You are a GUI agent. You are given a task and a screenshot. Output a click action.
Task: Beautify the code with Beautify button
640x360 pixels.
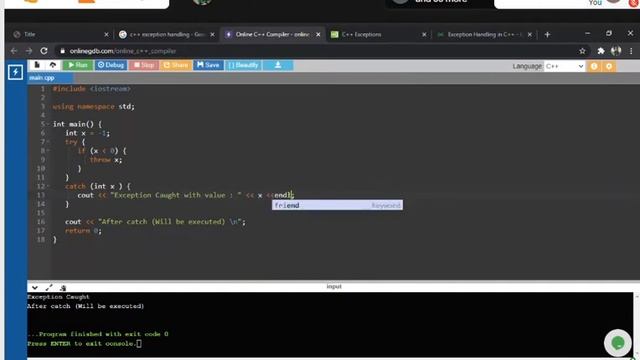[243, 65]
